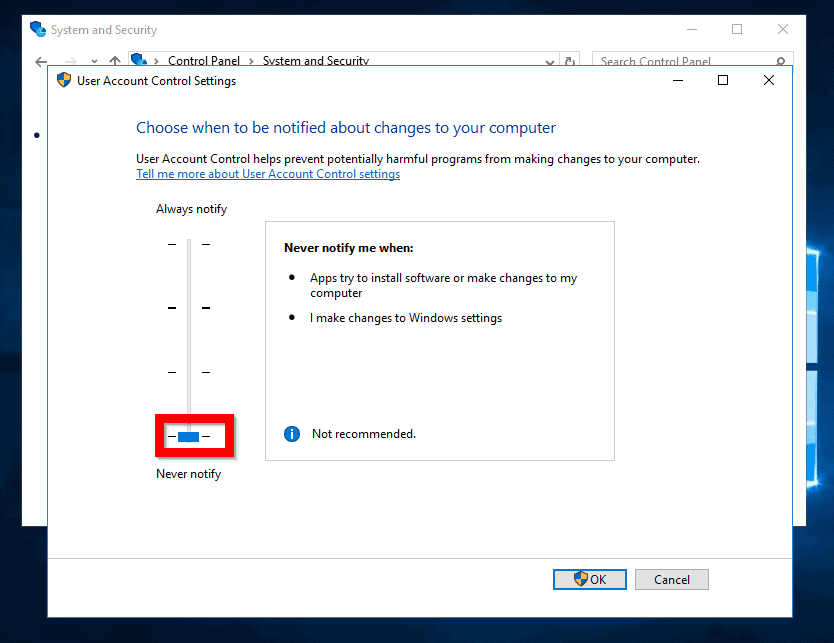Click the back navigation arrow
This screenshot has height=643, width=834.
pos(40,61)
